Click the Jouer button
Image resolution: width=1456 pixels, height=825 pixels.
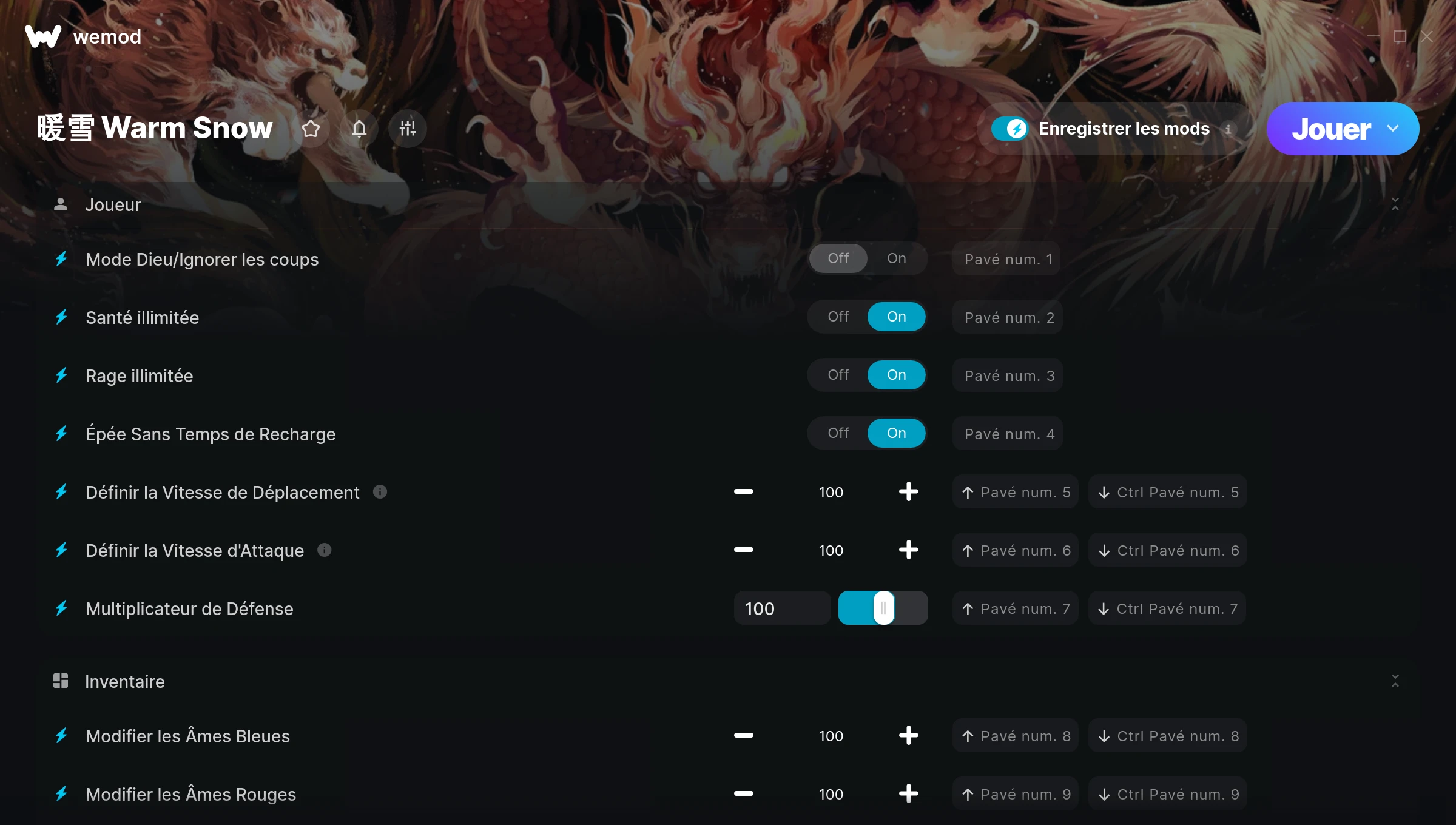coord(1331,129)
